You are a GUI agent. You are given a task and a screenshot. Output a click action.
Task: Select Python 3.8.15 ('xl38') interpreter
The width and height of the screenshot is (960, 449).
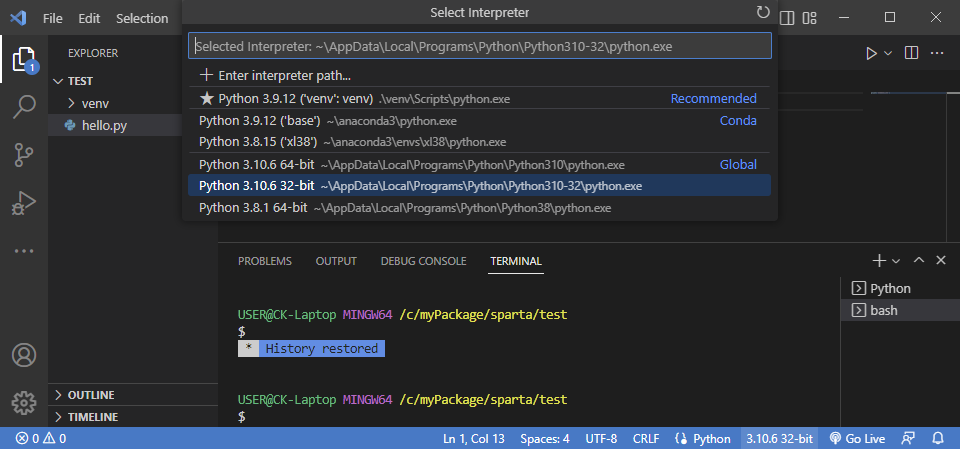coord(479,142)
